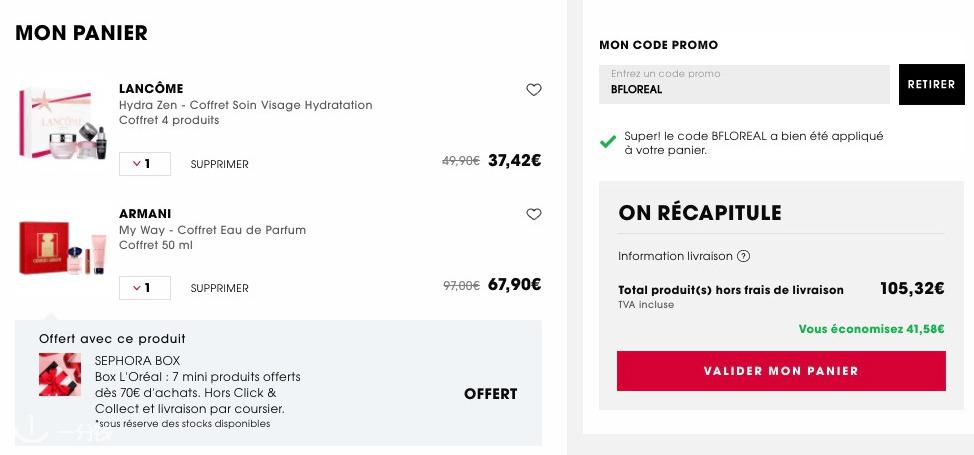The height and width of the screenshot is (455, 974).
Task: Open the Armani My Way product thumbnail
Action: pos(63,247)
